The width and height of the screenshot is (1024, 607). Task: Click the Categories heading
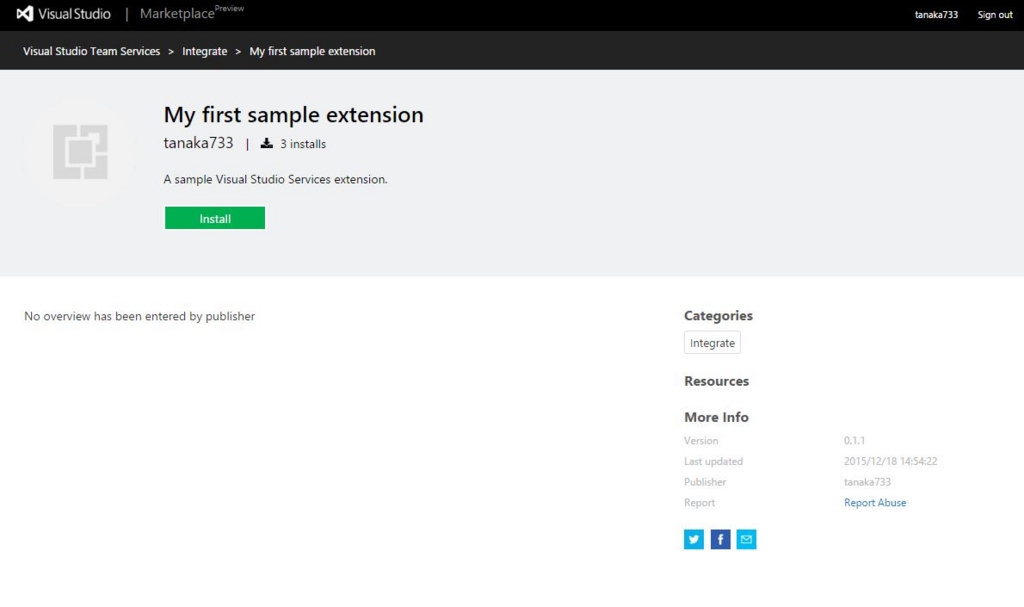tap(718, 316)
